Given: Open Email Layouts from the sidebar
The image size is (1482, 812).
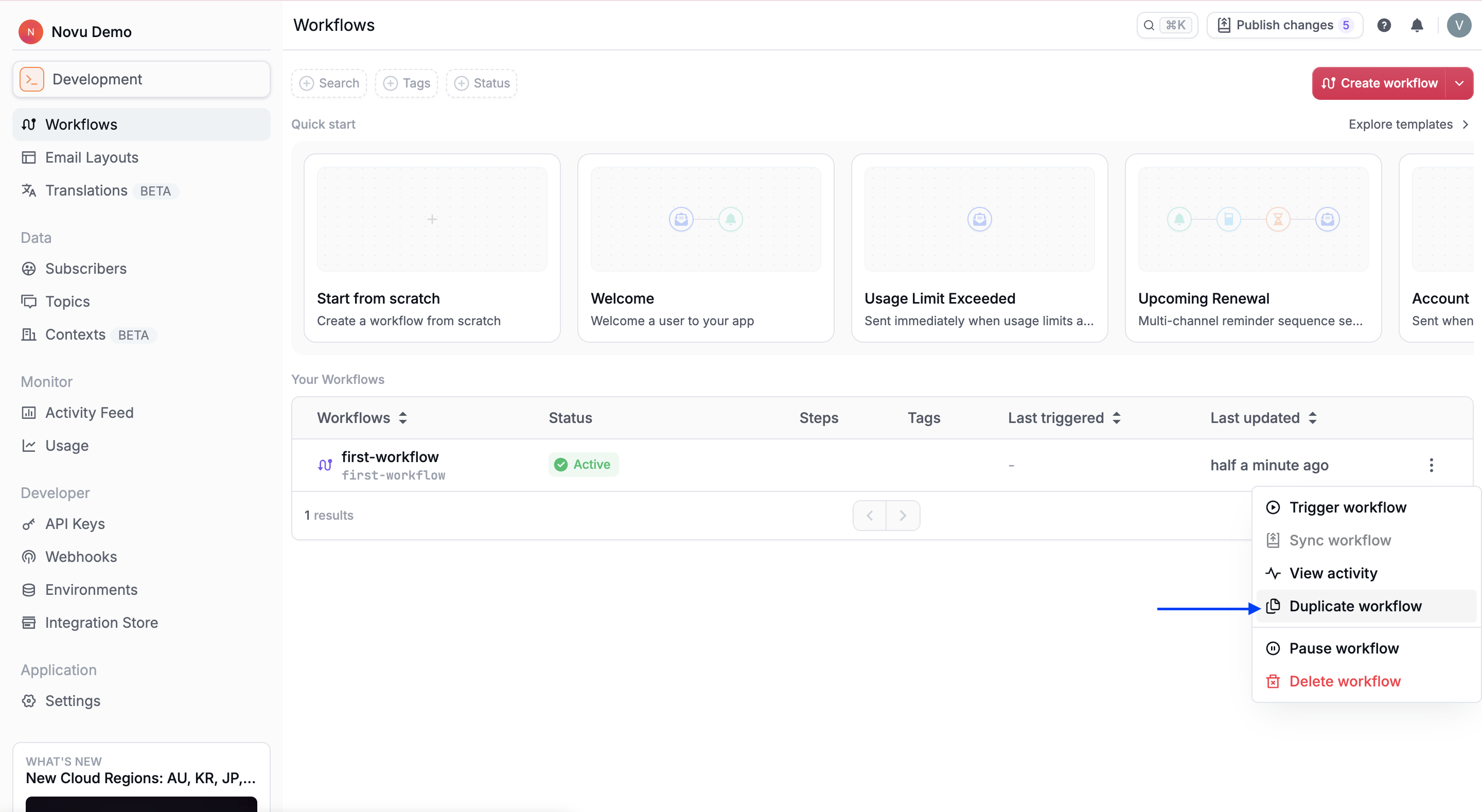Looking at the screenshot, I should pyautogui.click(x=92, y=157).
